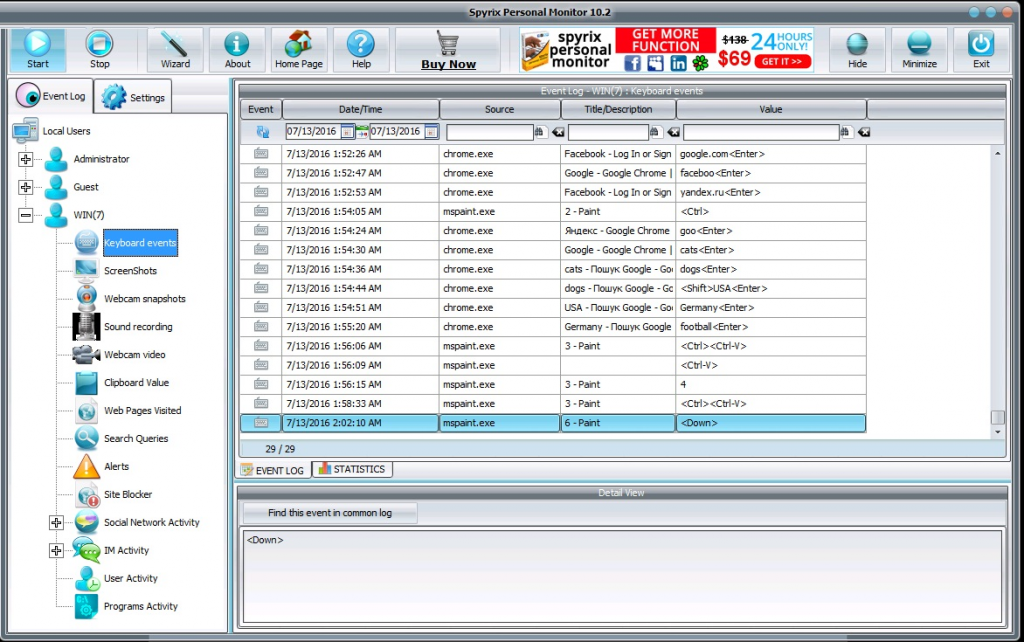Select the Clipboard Value entry

pyautogui.click(x=136, y=383)
